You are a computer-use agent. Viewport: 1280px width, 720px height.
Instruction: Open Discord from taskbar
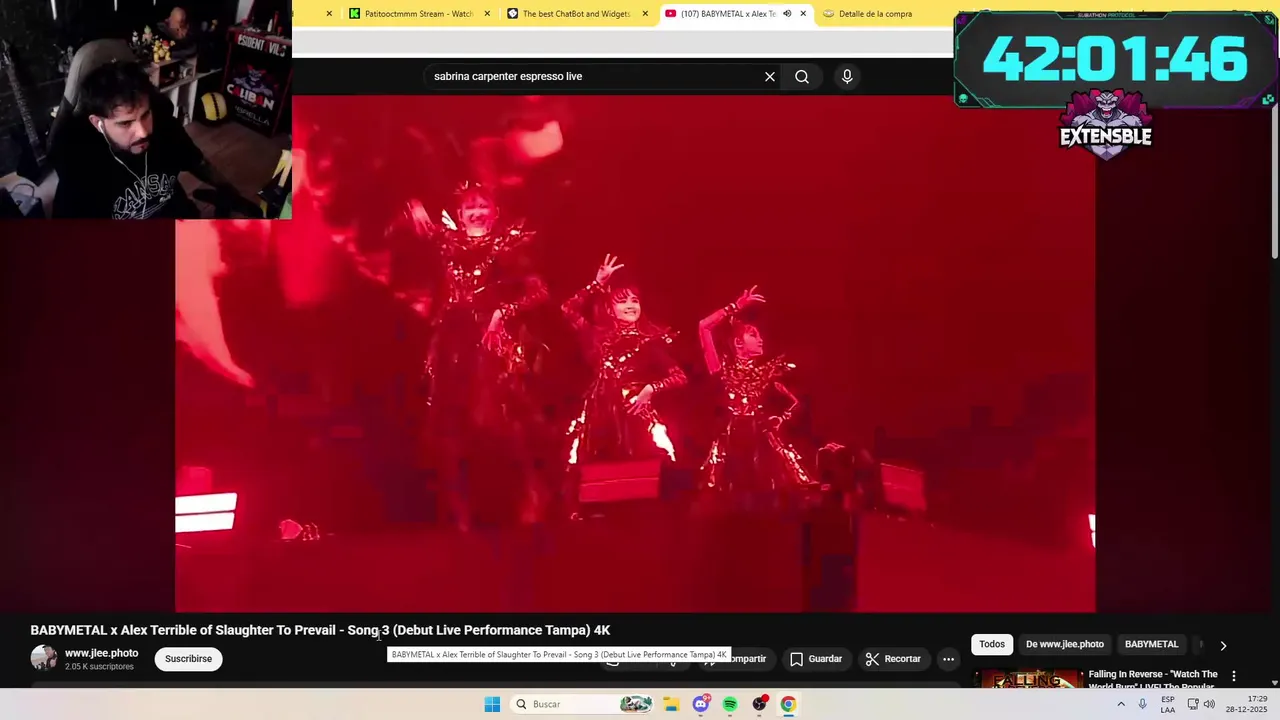[701, 704]
